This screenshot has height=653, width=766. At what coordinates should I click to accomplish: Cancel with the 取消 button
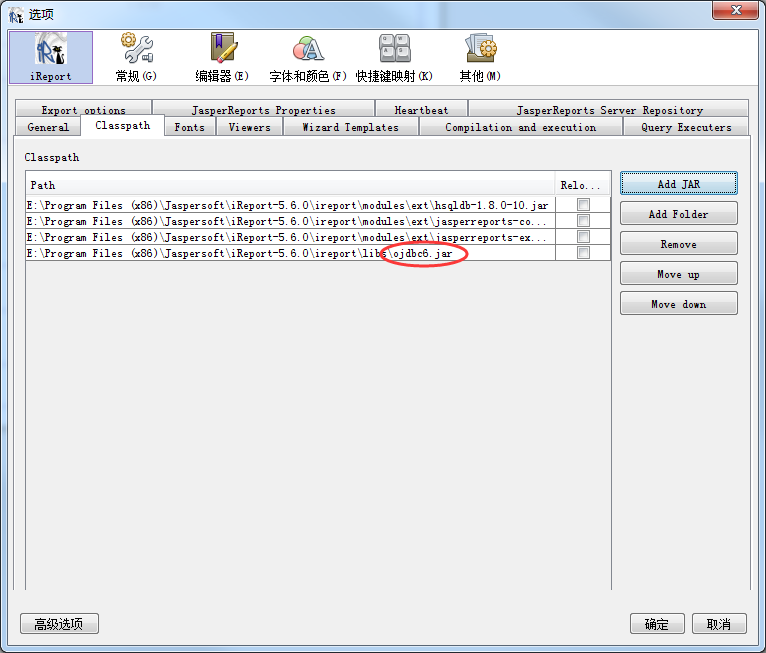719,624
